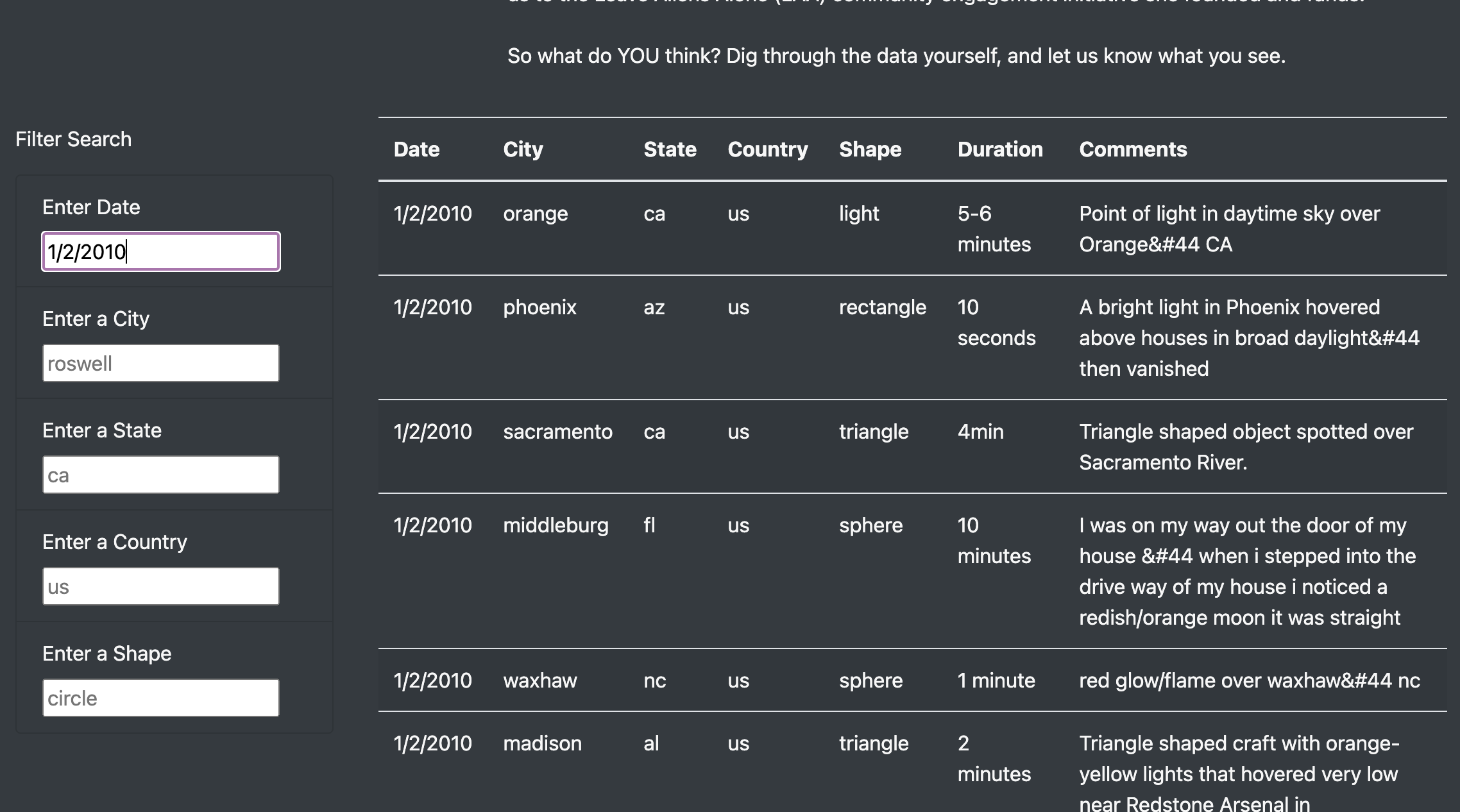Viewport: 1460px width, 812px height.
Task: Click the Enter a Shape input field
Action: [x=160, y=698]
